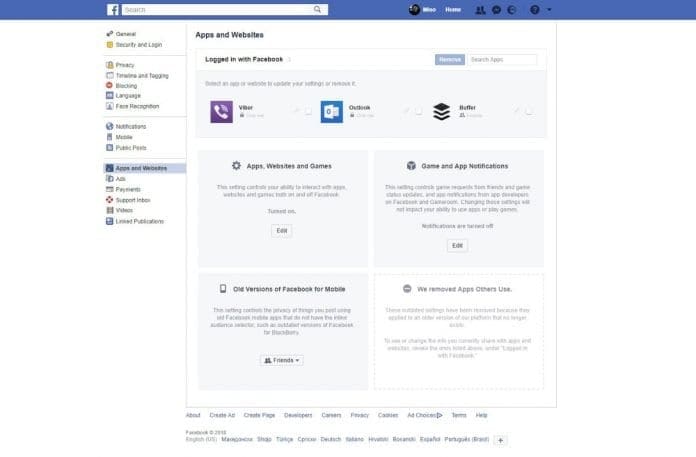Open the Notifications globe icon
Image resolution: width=696 pixels, height=457 pixels.
(512, 10)
